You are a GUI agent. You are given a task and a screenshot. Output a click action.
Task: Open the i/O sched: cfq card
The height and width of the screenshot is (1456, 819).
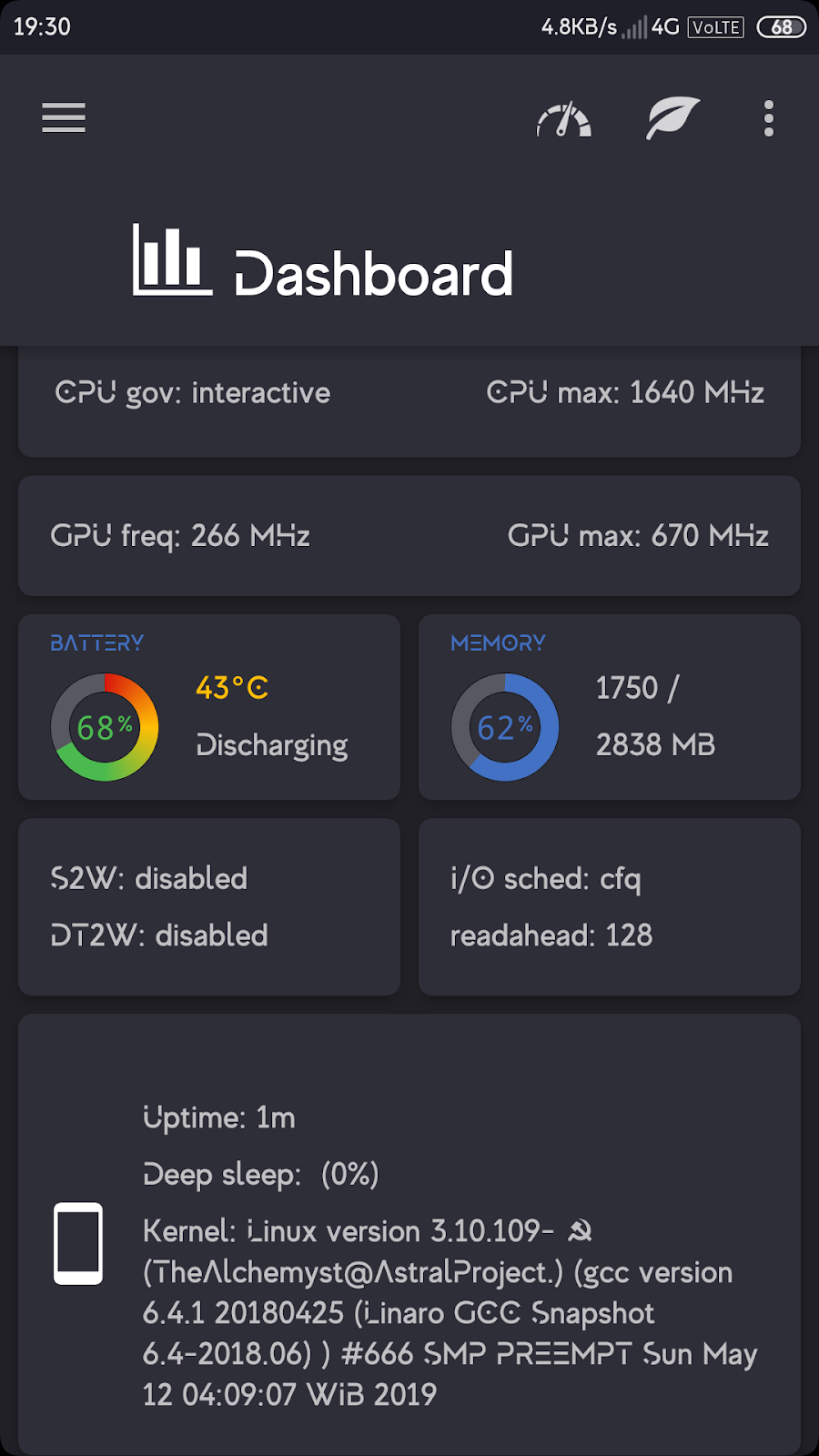pyautogui.click(x=546, y=879)
